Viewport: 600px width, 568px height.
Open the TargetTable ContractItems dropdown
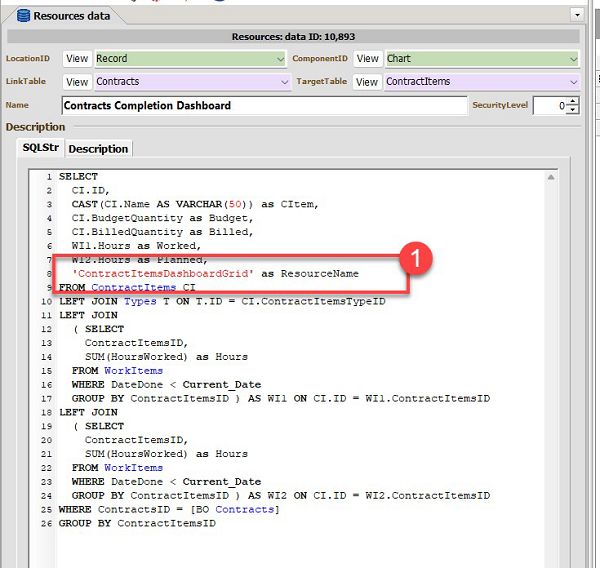[573, 82]
